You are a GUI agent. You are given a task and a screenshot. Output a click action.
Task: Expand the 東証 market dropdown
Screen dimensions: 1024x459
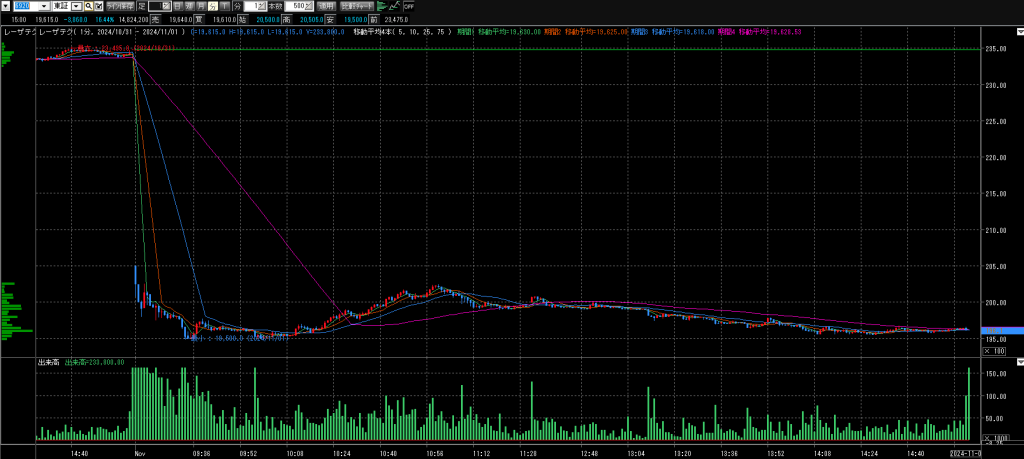click(x=78, y=6)
